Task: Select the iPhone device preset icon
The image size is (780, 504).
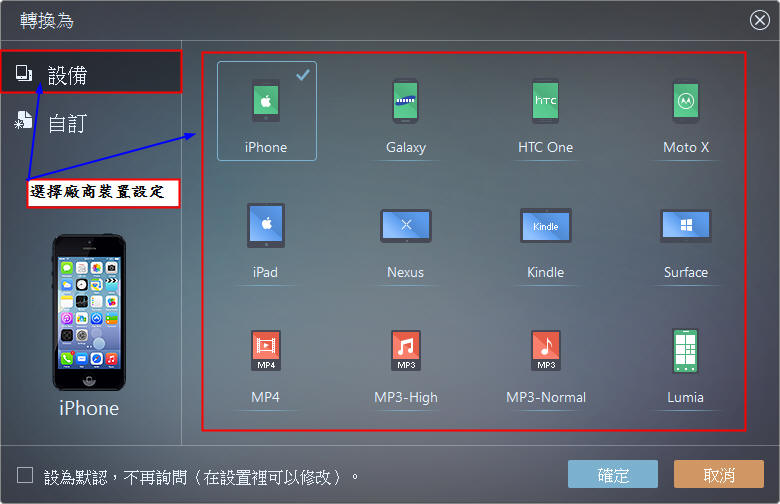Action: click(266, 102)
